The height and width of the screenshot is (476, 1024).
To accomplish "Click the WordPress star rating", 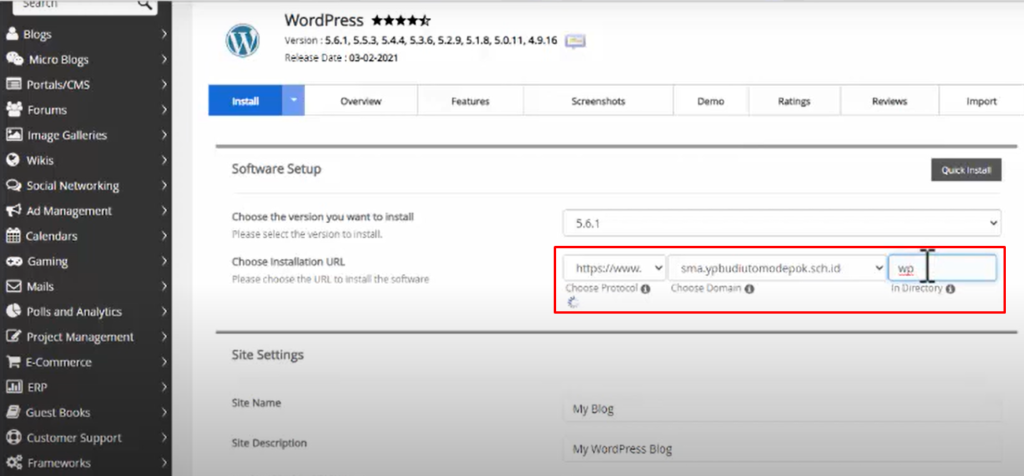I will click(401, 21).
